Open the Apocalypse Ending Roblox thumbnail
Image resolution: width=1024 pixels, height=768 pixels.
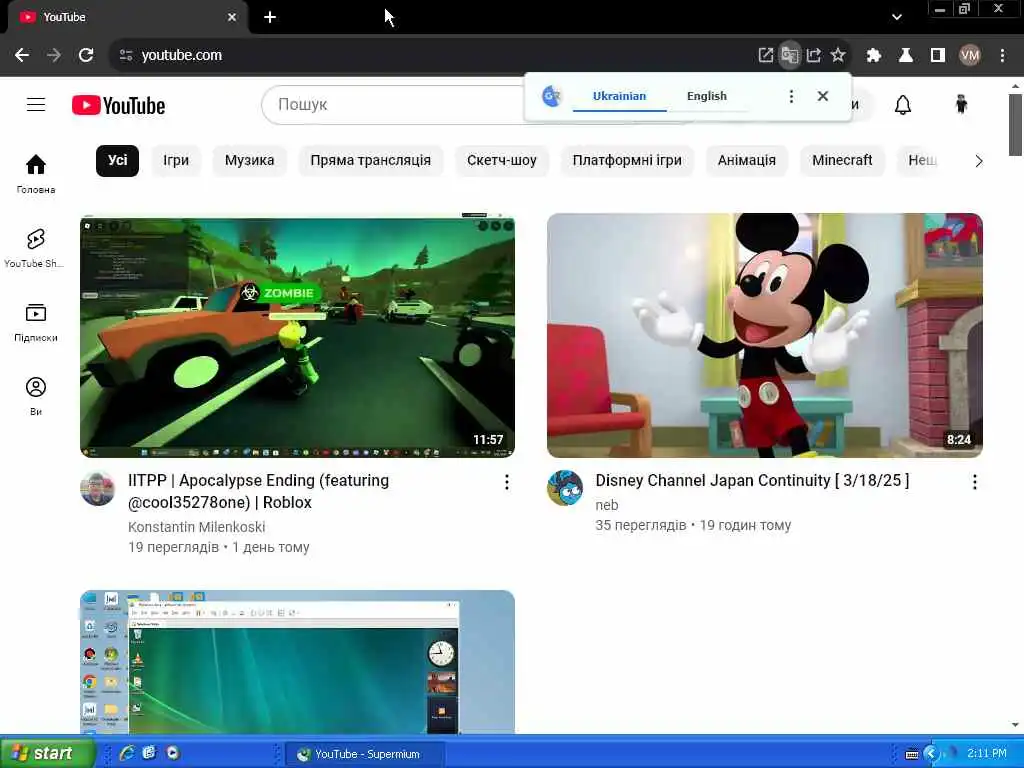(297, 336)
